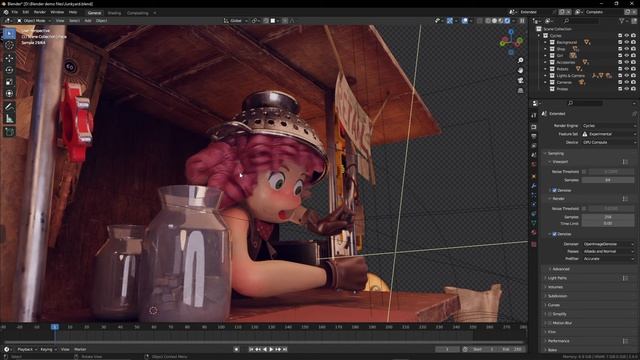Click the zoom magnifier icon in the viewport
Viewport: 640px width, 360px height.
pos(520,60)
